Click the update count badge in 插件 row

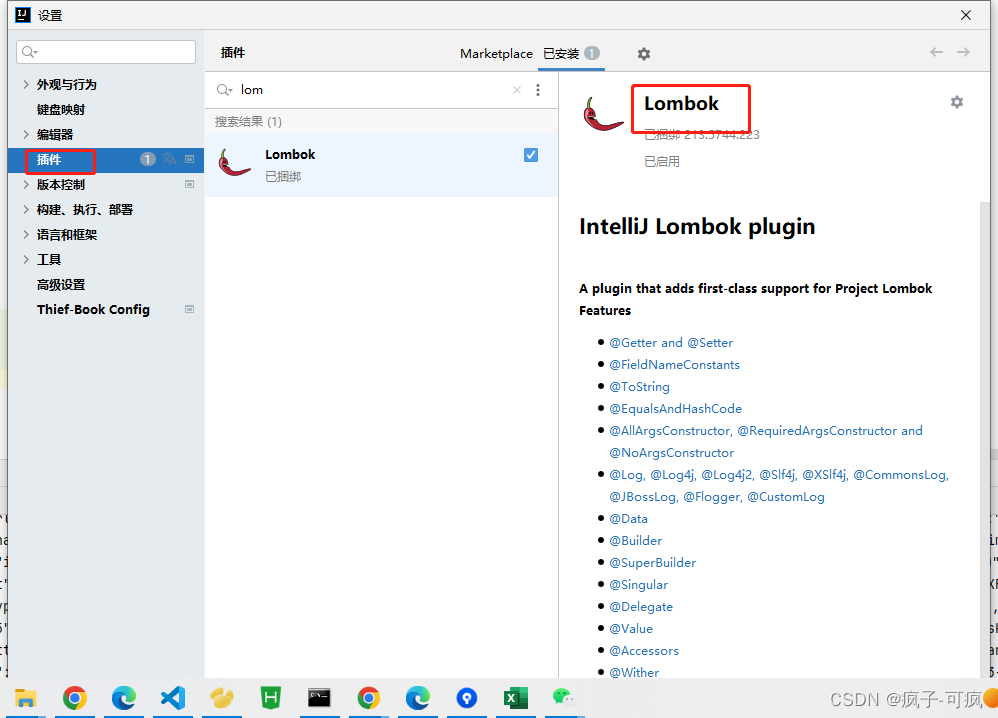tap(148, 159)
